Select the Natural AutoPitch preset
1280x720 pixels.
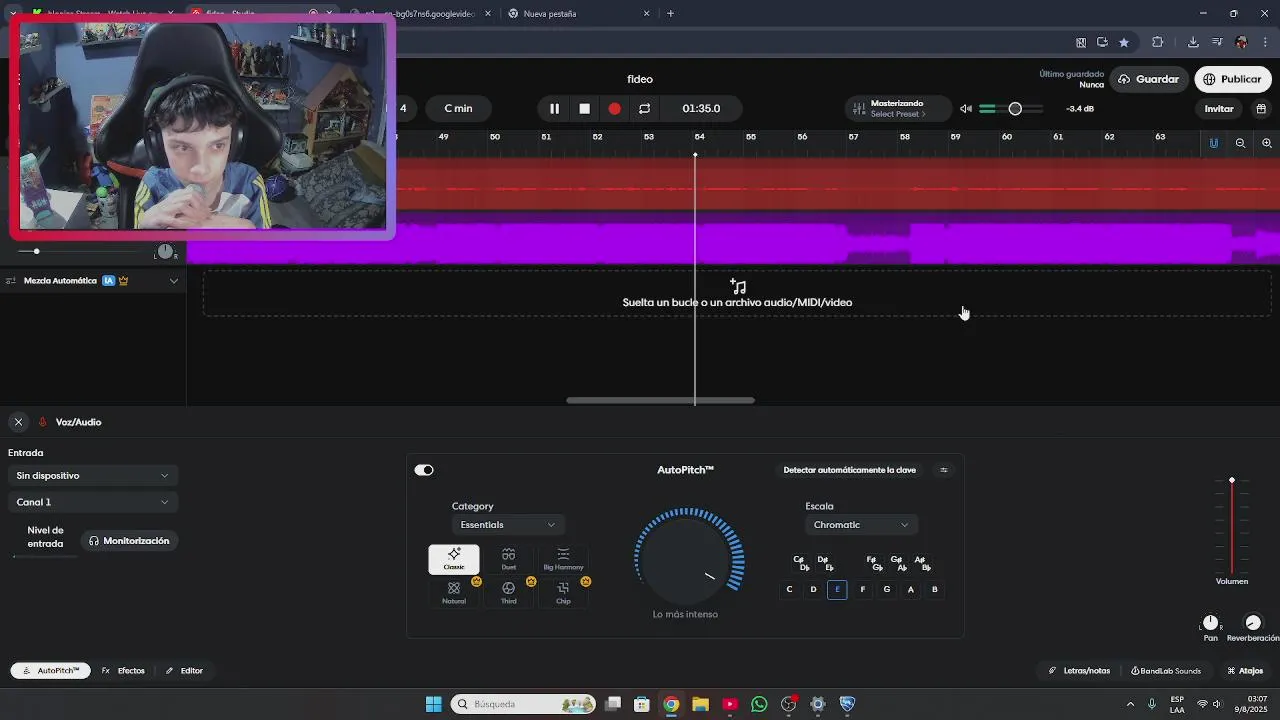(454, 593)
